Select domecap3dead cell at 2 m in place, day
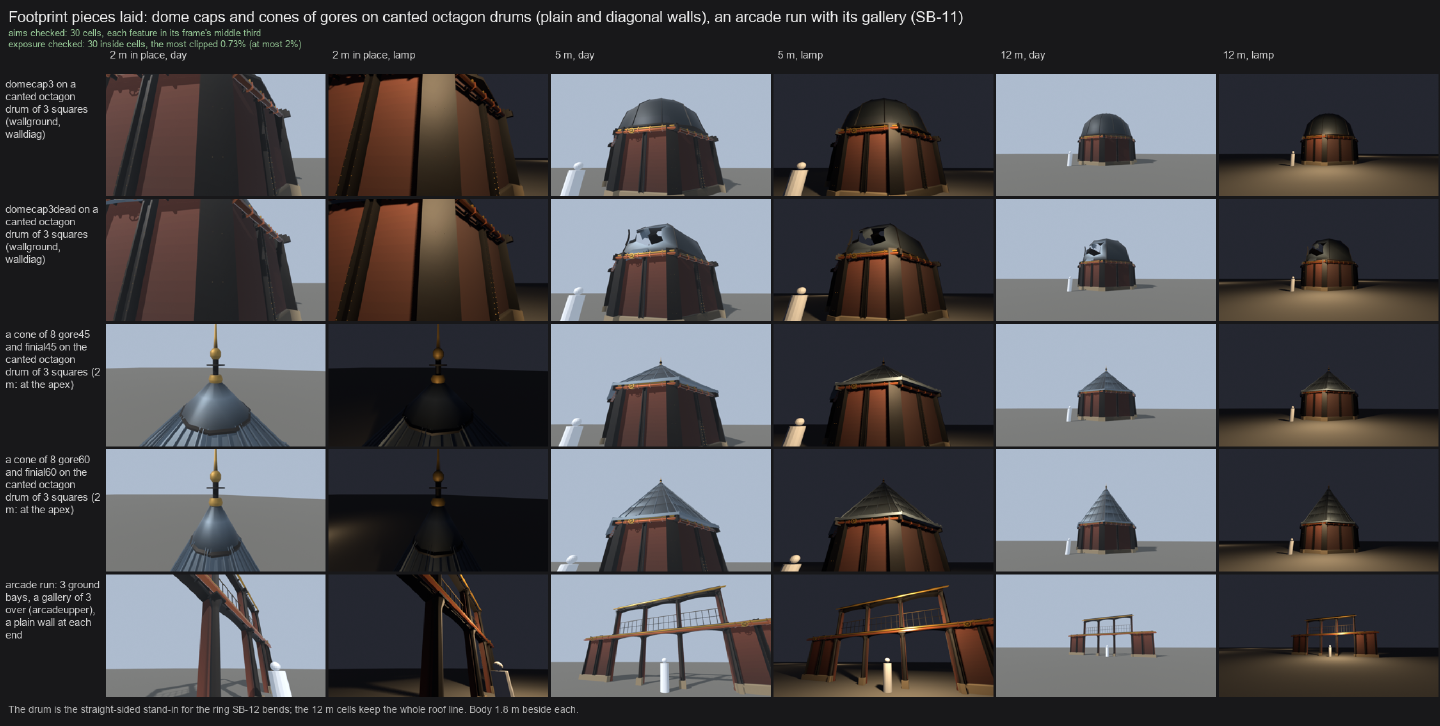 coord(216,260)
